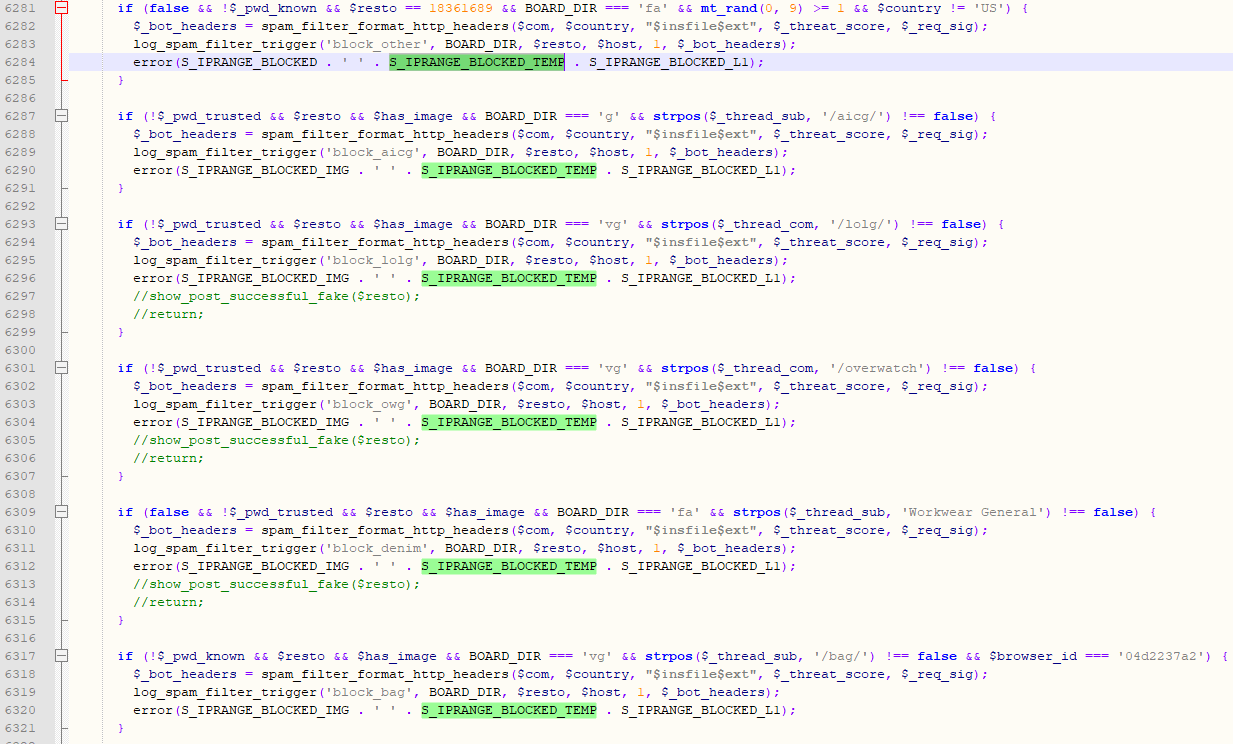This screenshot has height=744, width=1233.
Task: Collapse the code fold at line 6301
Action: click(62, 368)
